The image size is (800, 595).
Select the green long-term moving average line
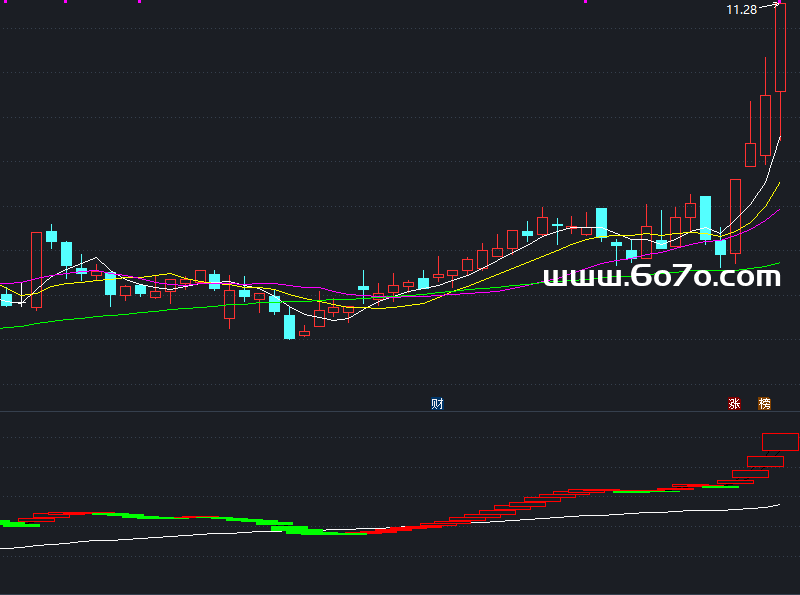[150, 312]
